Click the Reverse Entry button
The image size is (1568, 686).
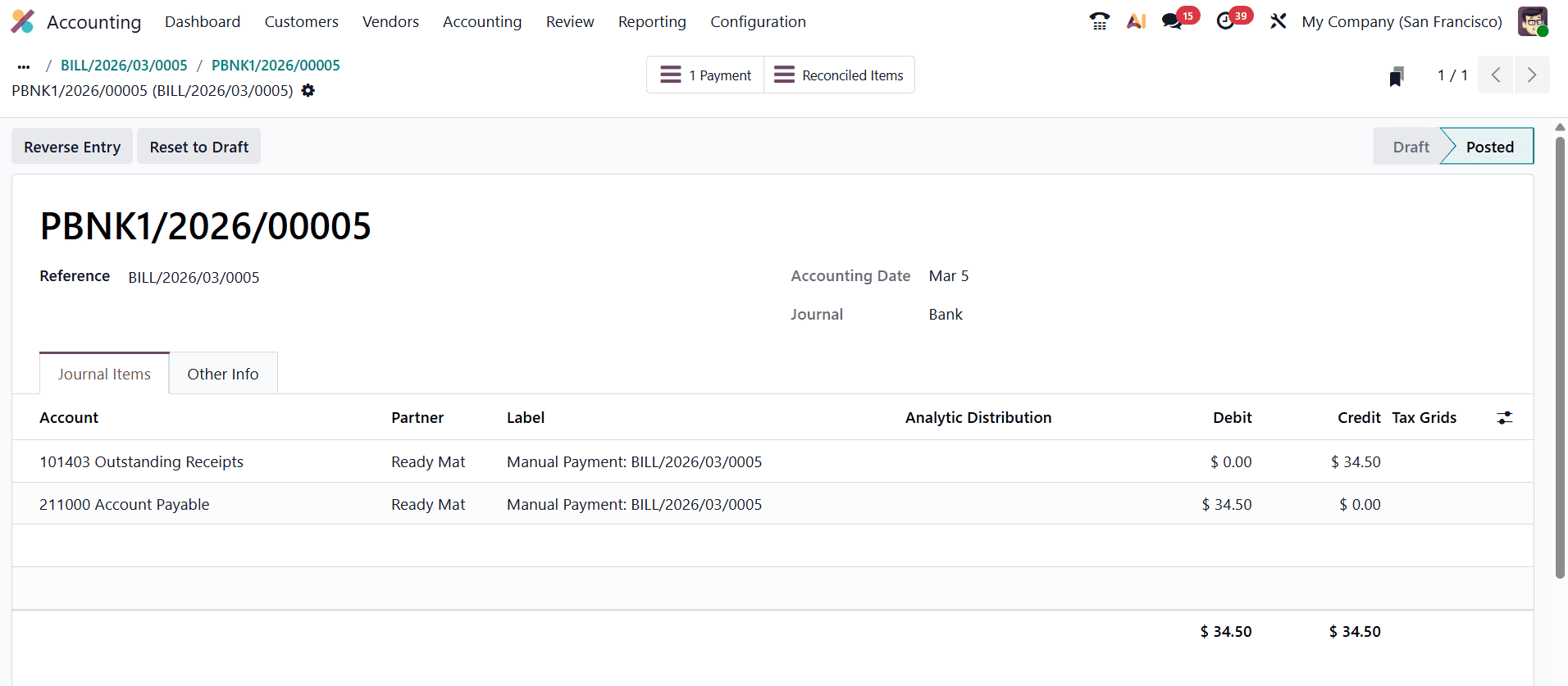pyautogui.click(x=72, y=147)
